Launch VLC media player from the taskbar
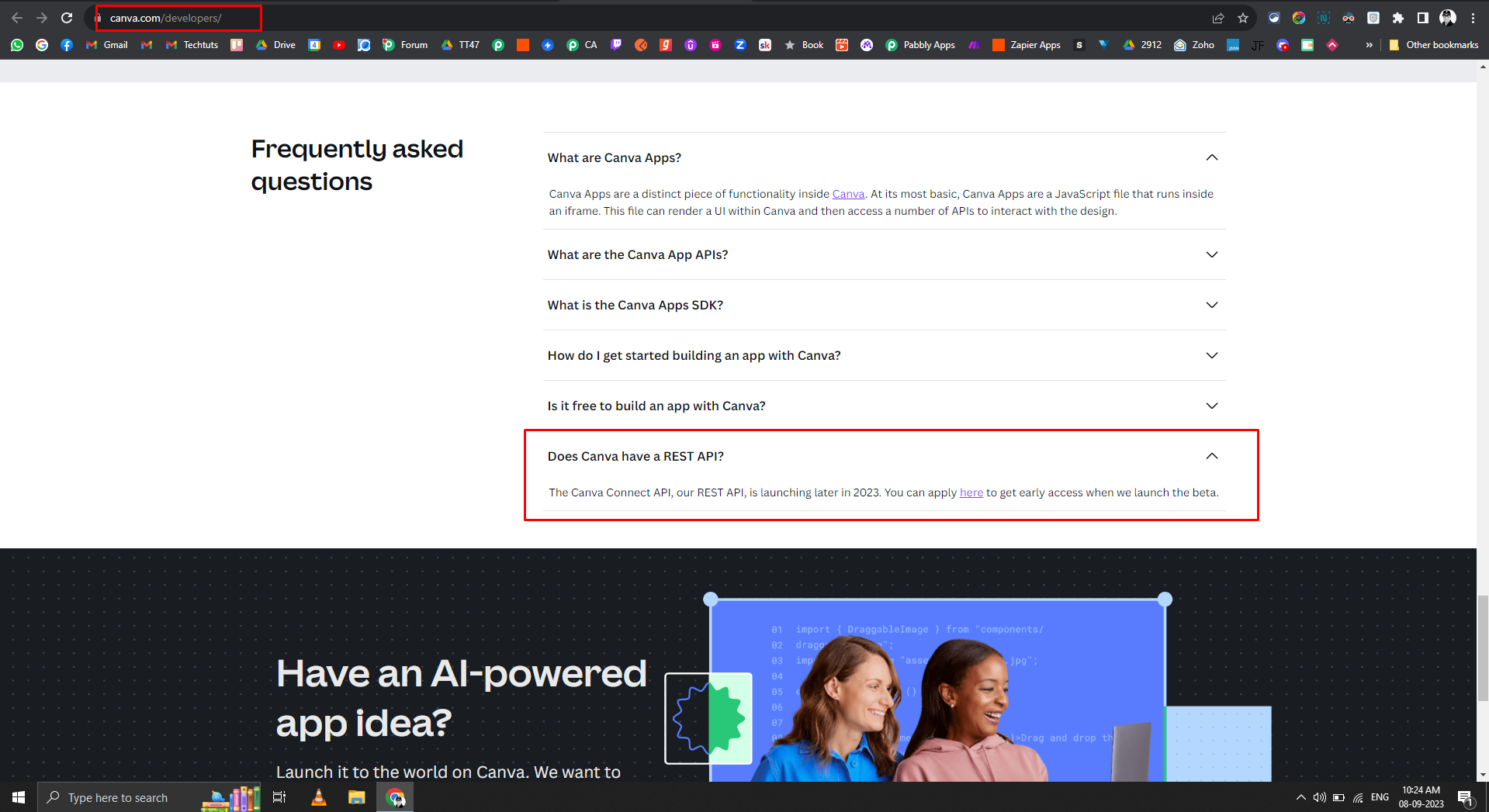The width and height of the screenshot is (1489, 812). pyautogui.click(x=319, y=797)
